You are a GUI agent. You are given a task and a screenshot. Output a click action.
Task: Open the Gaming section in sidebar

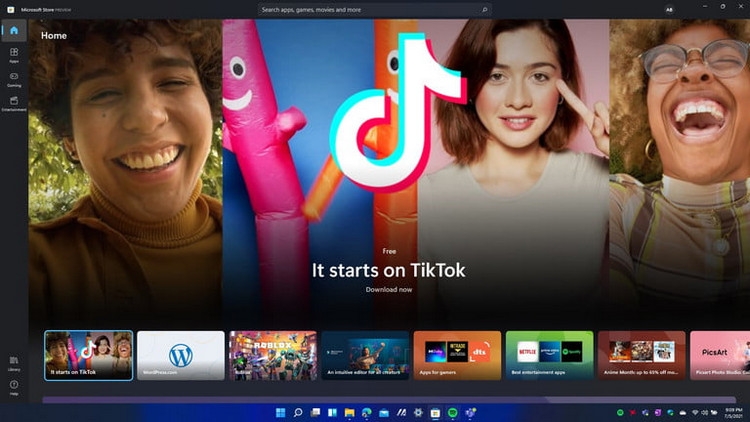tap(14, 79)
